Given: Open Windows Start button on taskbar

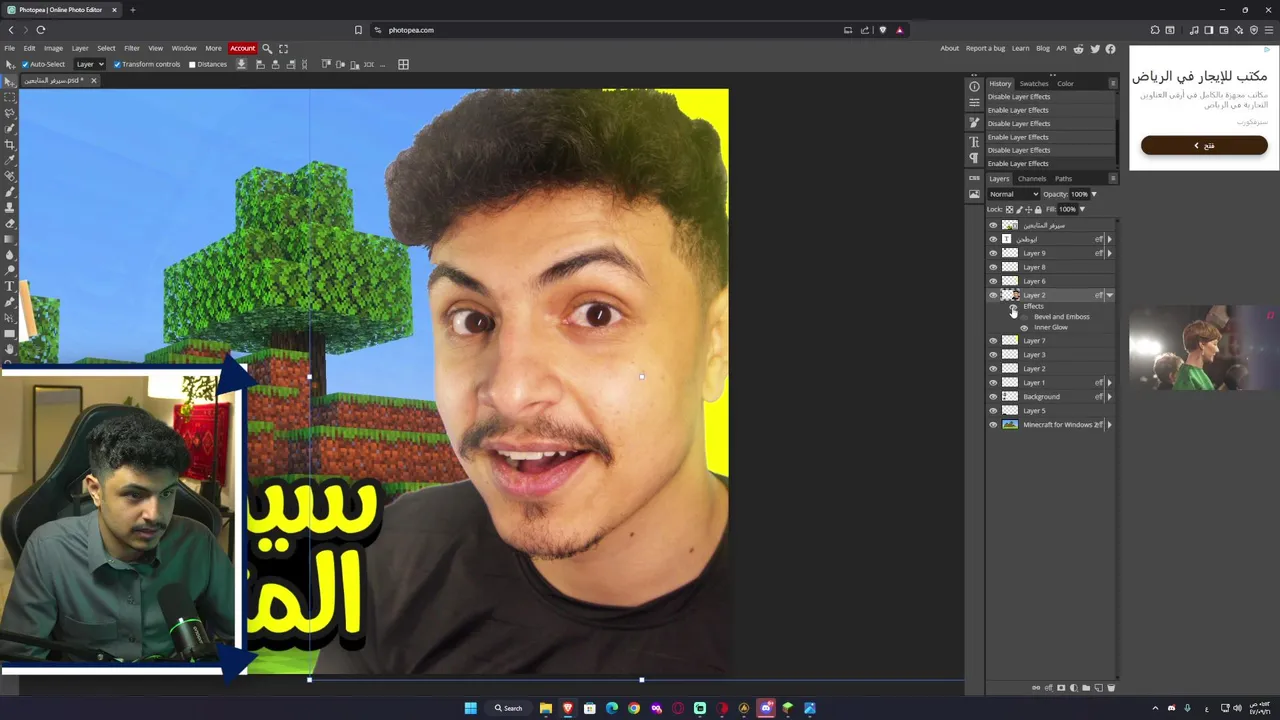Looking at the screenshot, I should (470, 708).
